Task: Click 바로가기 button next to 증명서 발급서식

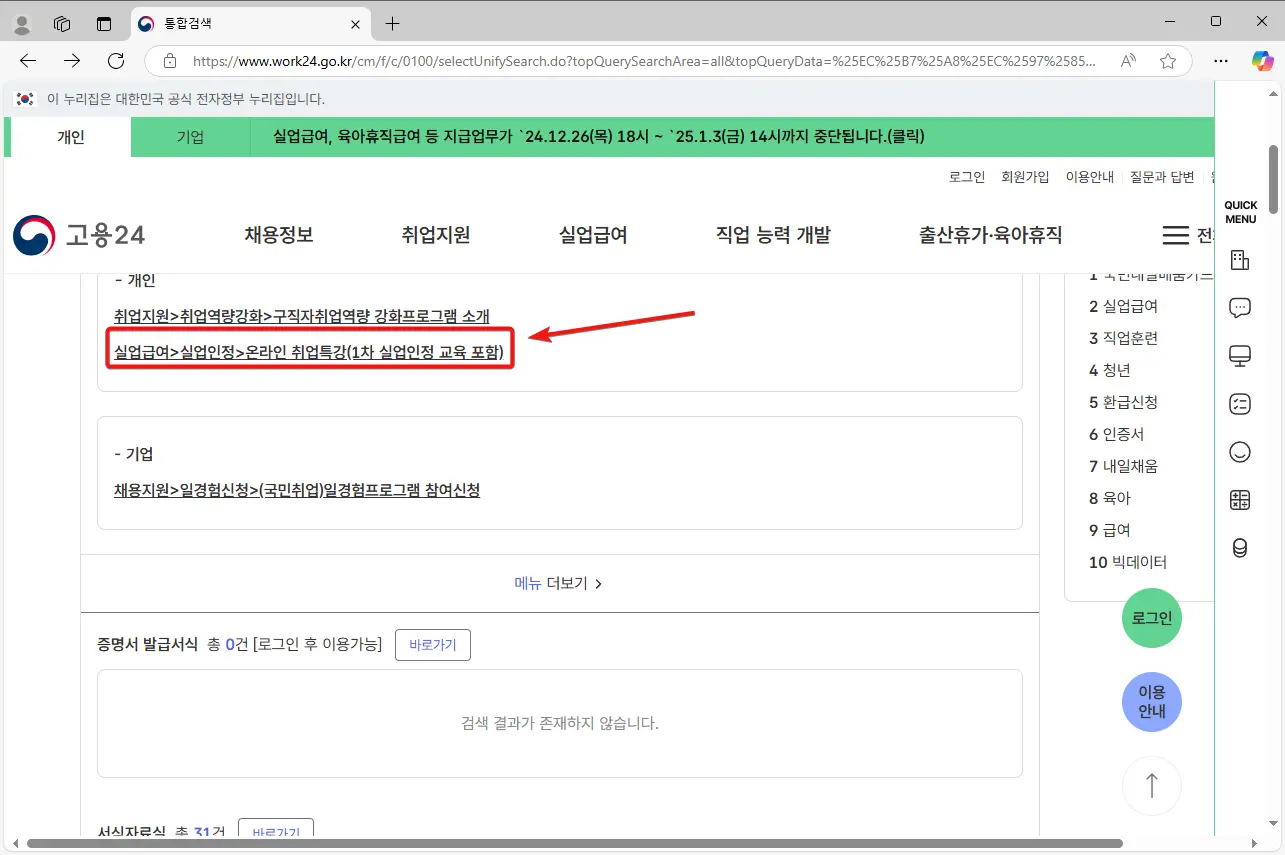Action: point(433,645)
